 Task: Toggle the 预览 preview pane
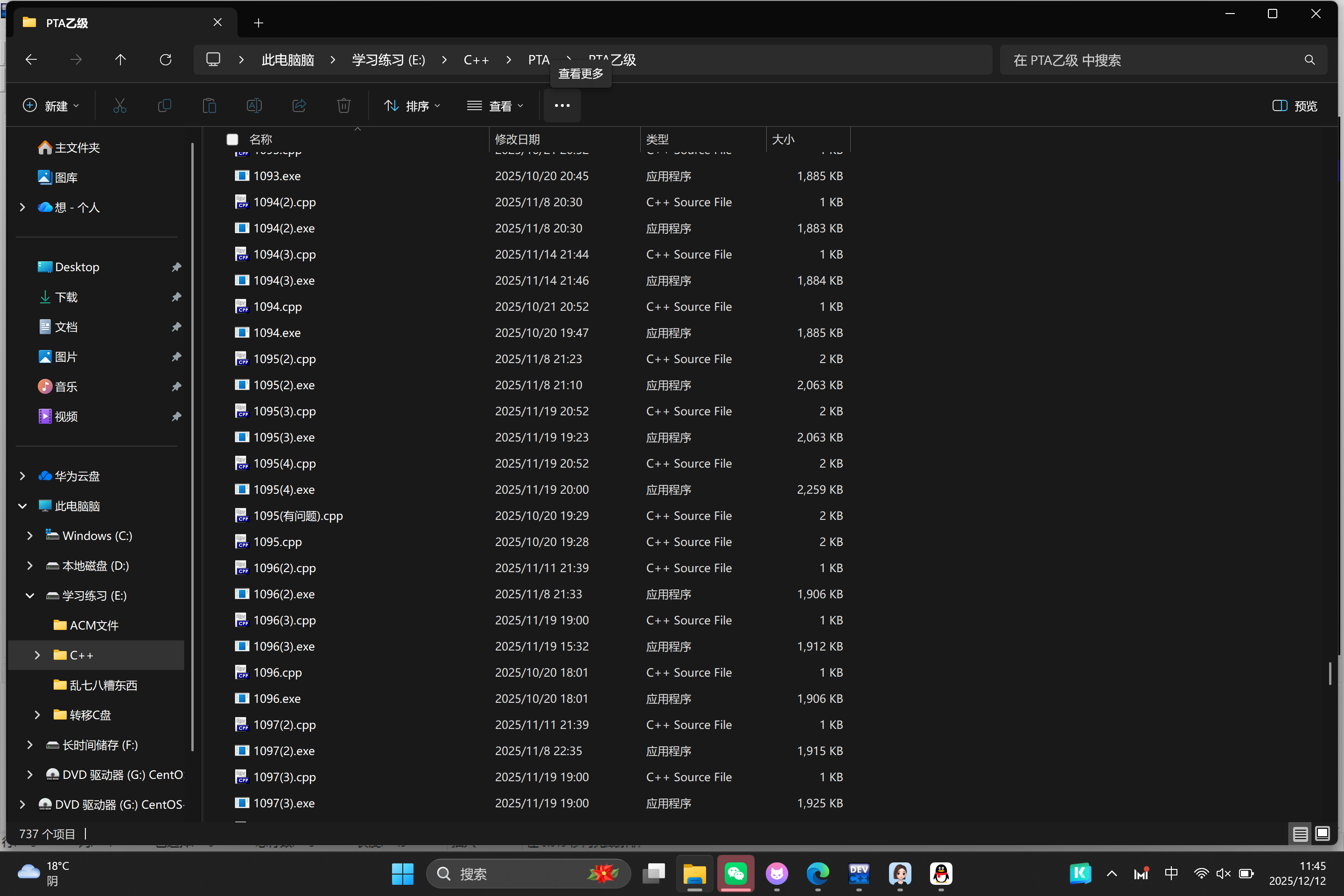tap(1295, 106)
